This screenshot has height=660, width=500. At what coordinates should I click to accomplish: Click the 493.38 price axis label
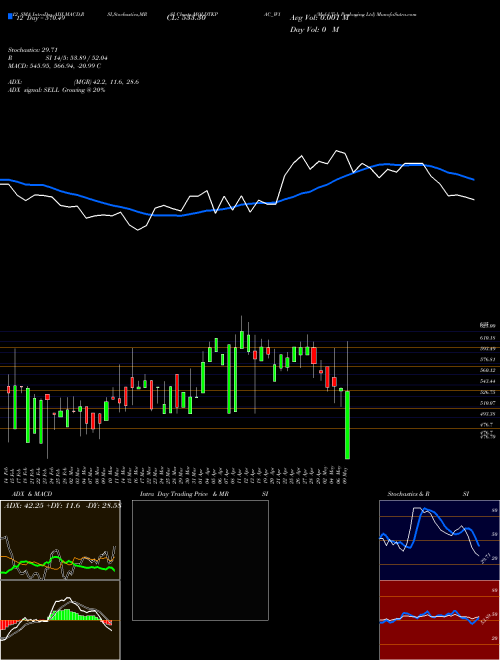[487, 414]
